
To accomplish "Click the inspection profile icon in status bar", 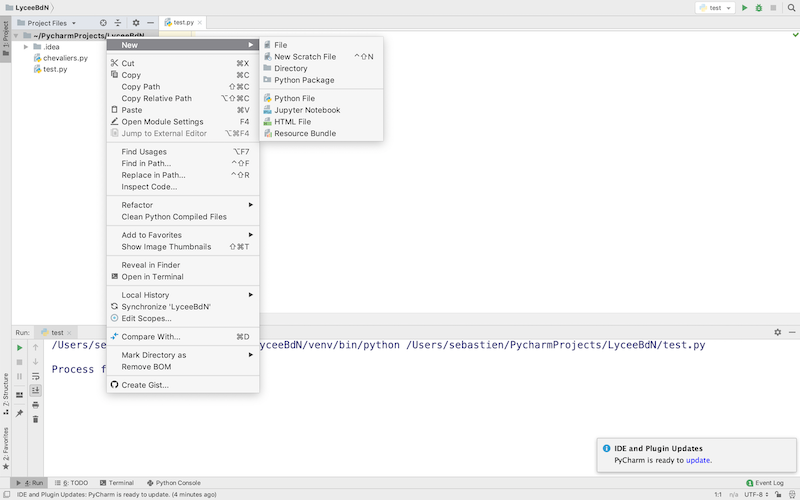I will click(x=792, y=494).
